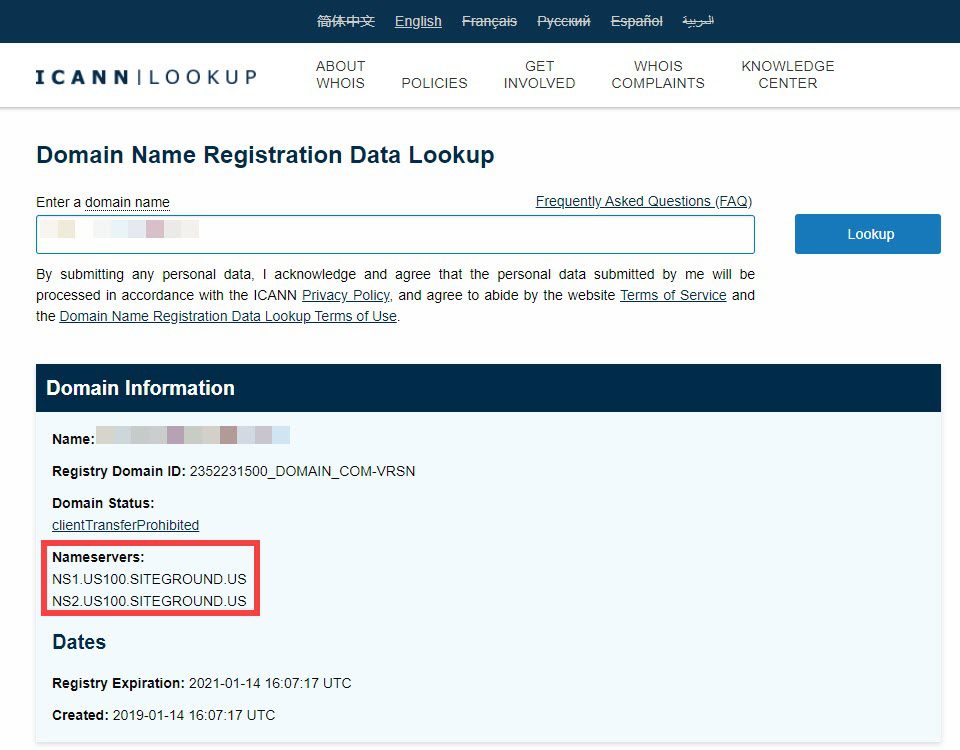Viewport: 960px width, 750px height.
Task: Open the About Whois menu item
Action: coord(340,75)
